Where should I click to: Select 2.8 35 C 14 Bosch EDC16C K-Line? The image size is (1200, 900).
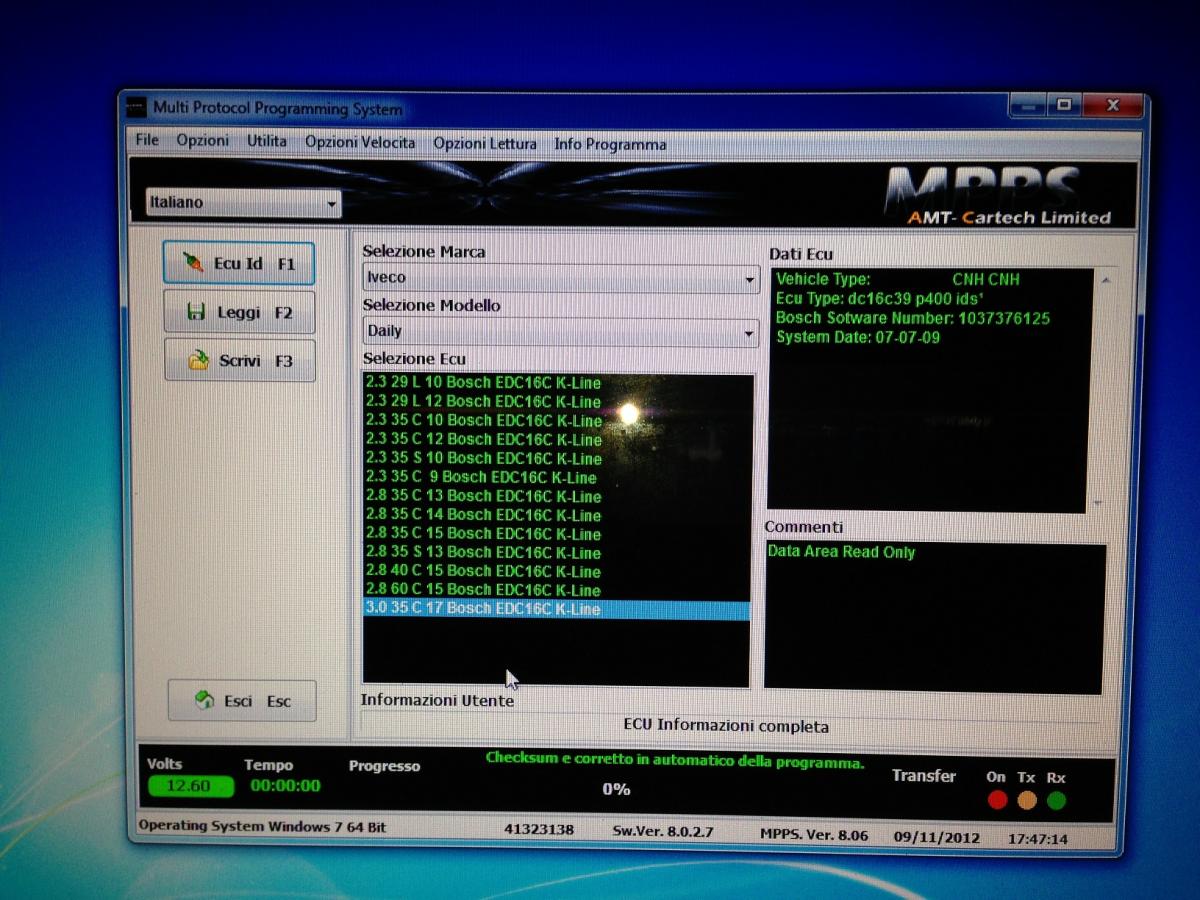tap(556, 515)
